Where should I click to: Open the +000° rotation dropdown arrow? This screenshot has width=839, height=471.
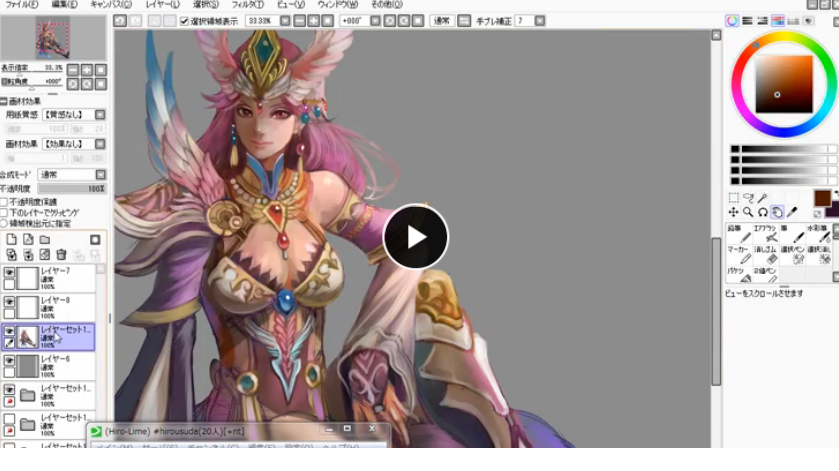point(375,21)
